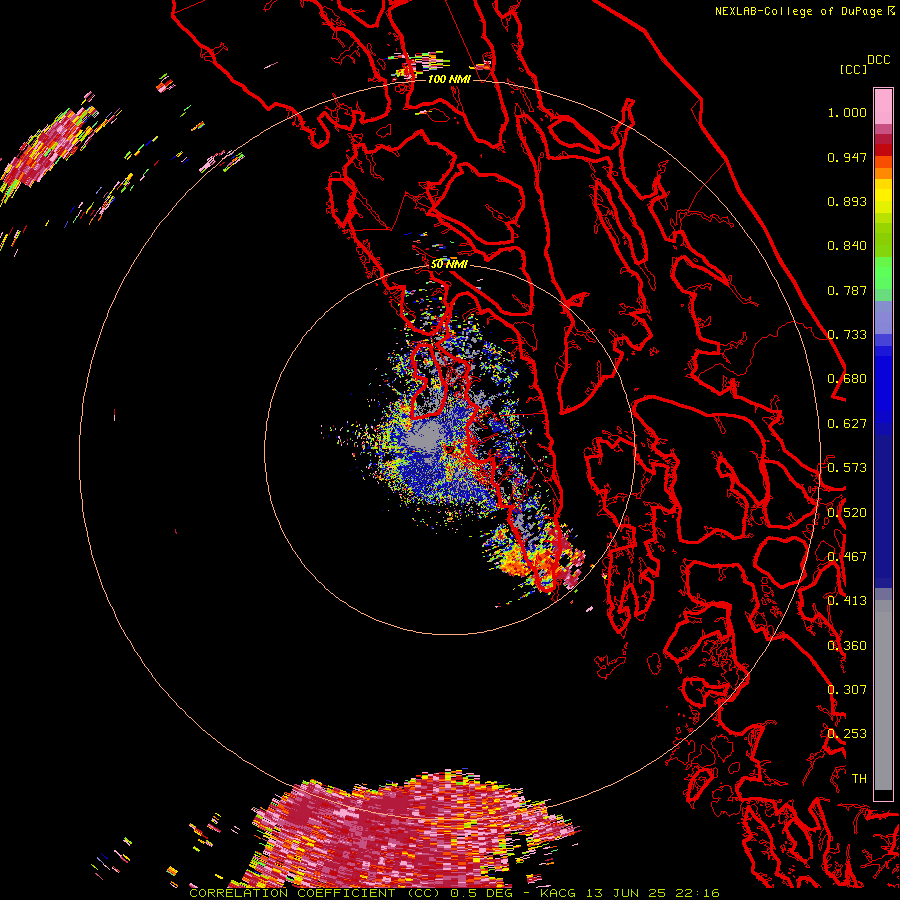The height and width of the screenshot is (900, 900).
Task: Click the 0.467 scale value
Action: coord(847,557)
